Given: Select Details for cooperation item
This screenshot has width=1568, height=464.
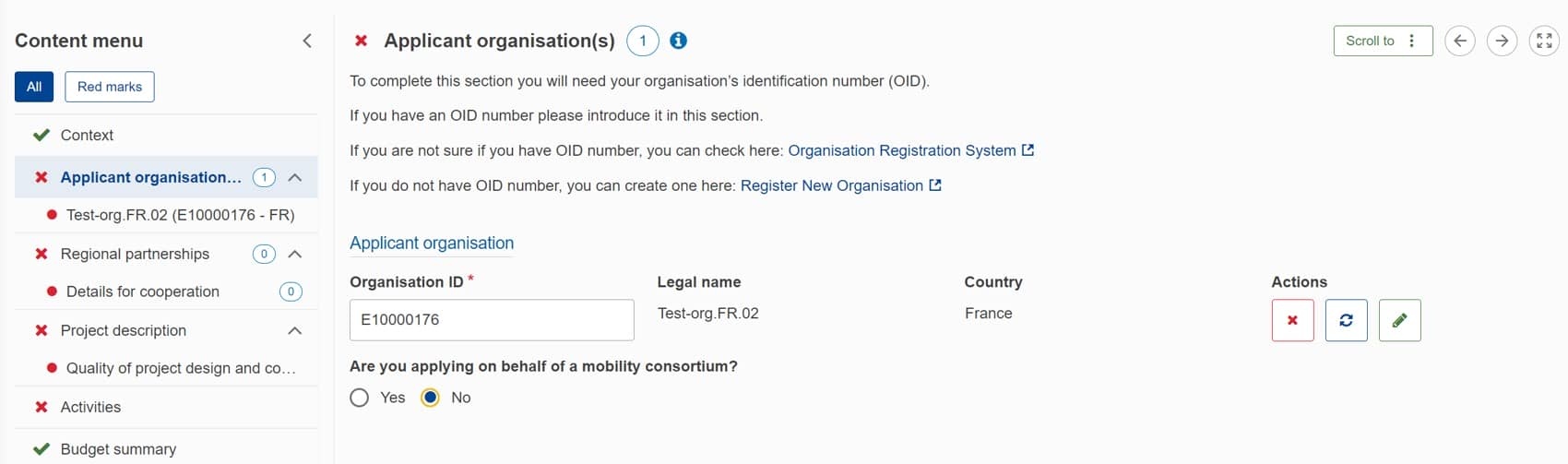Looking at the screenshot, I should click(x=143, y=291).
